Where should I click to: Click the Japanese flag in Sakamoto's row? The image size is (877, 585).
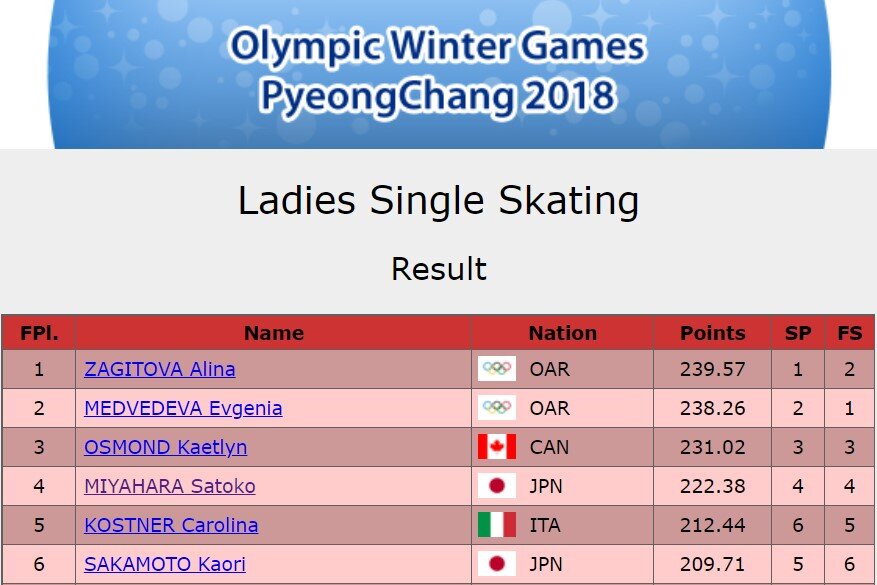[x=497, y=564]
